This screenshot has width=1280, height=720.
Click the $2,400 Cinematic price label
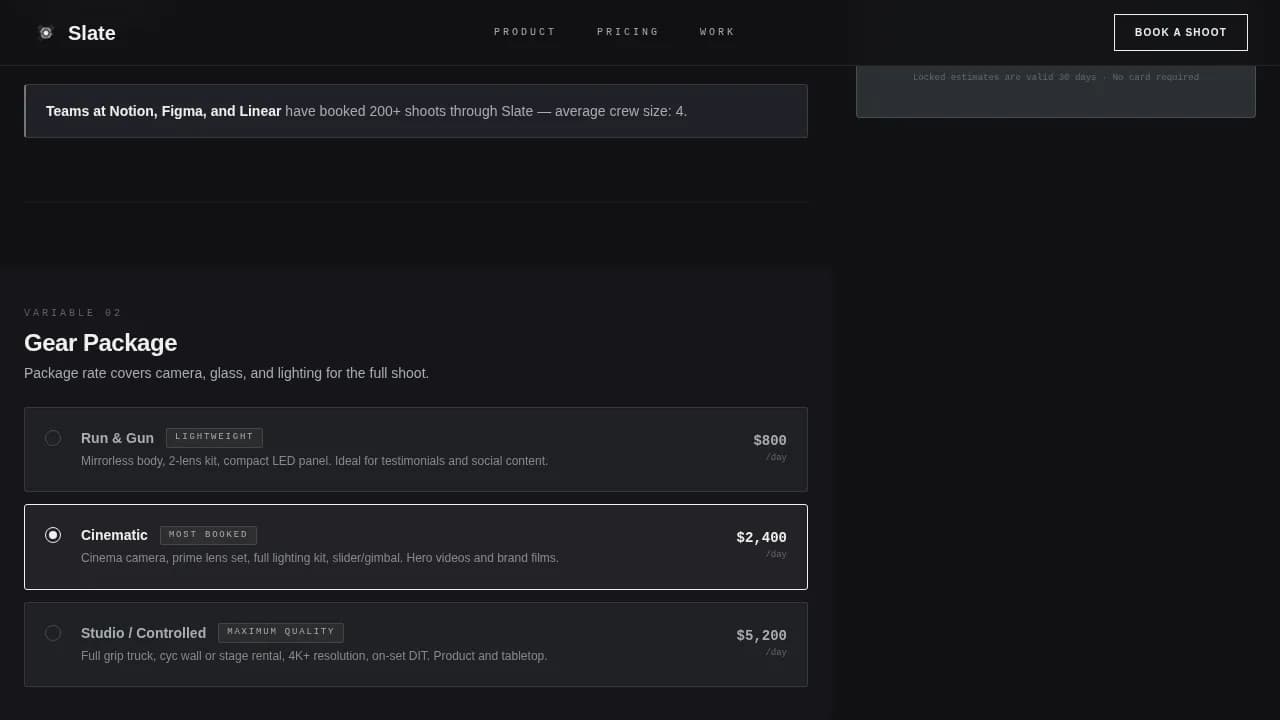point(761,537)
